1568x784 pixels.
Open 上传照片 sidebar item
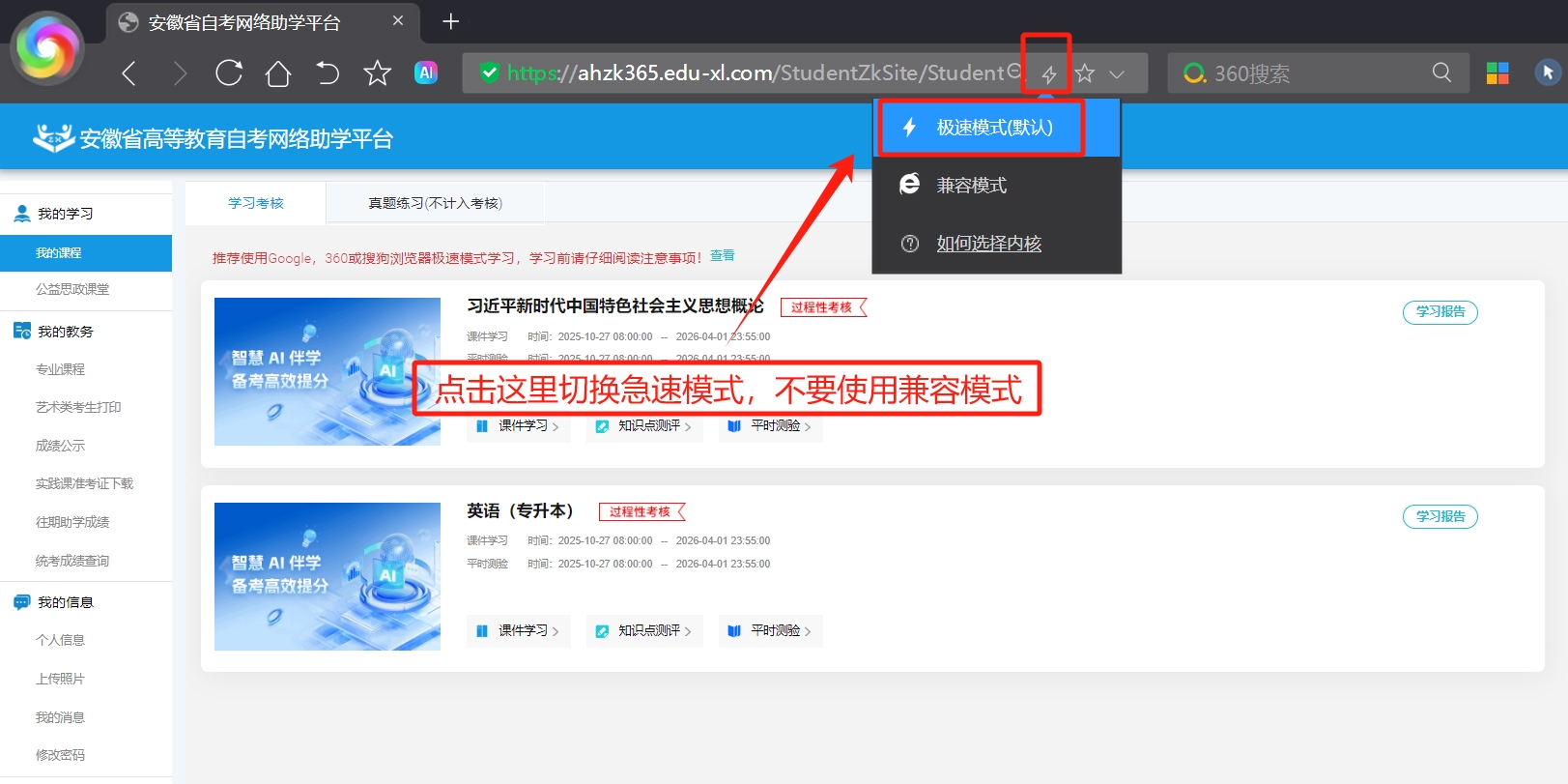click(60, 679)
